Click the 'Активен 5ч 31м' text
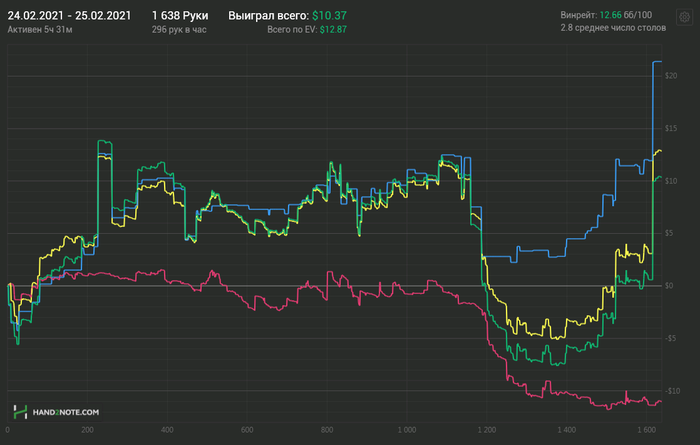This screenshot has height=445, width=700. 40,30
